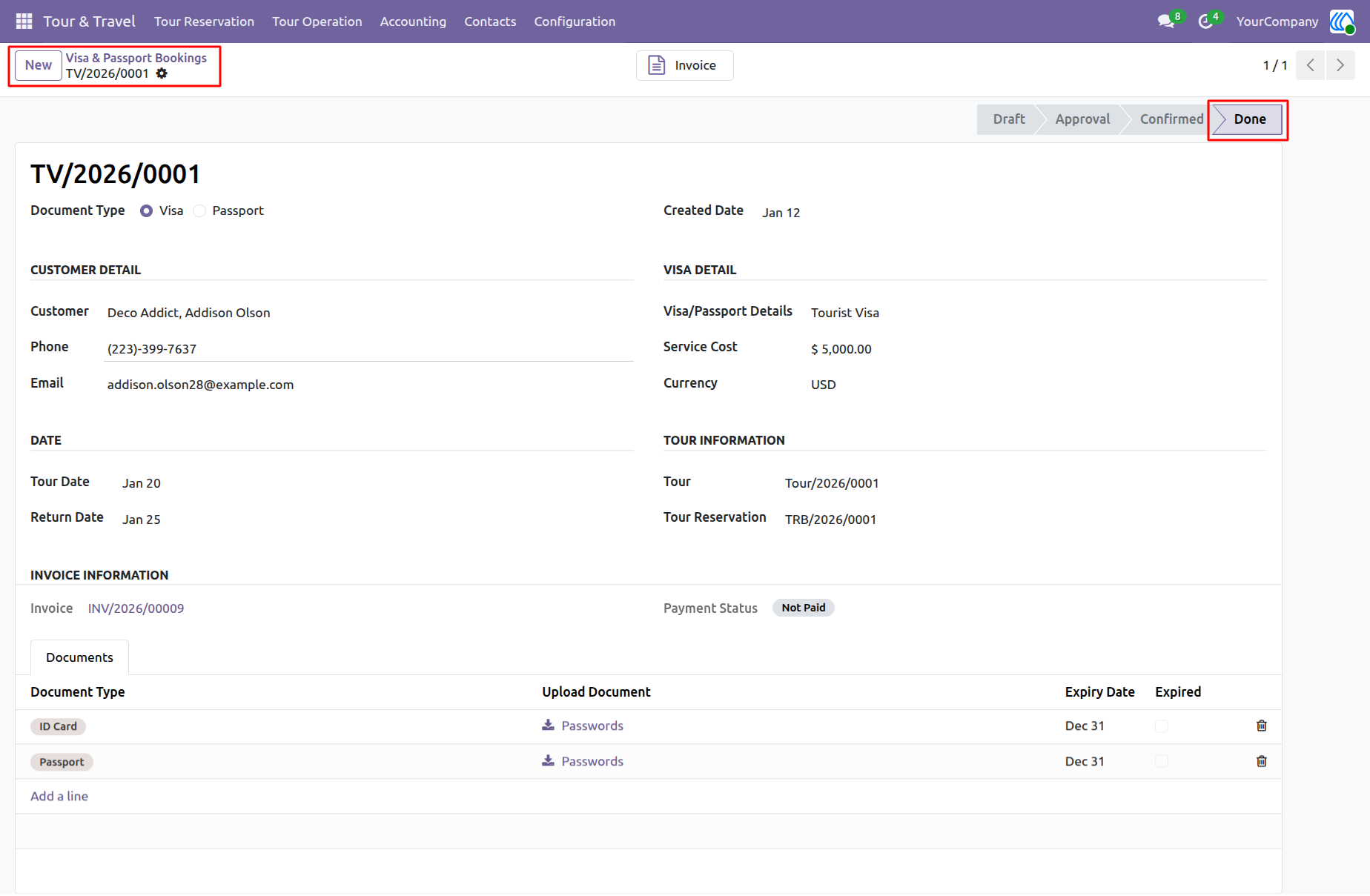Toggle Expired checkbox for Passport row

coord(1162,762)
